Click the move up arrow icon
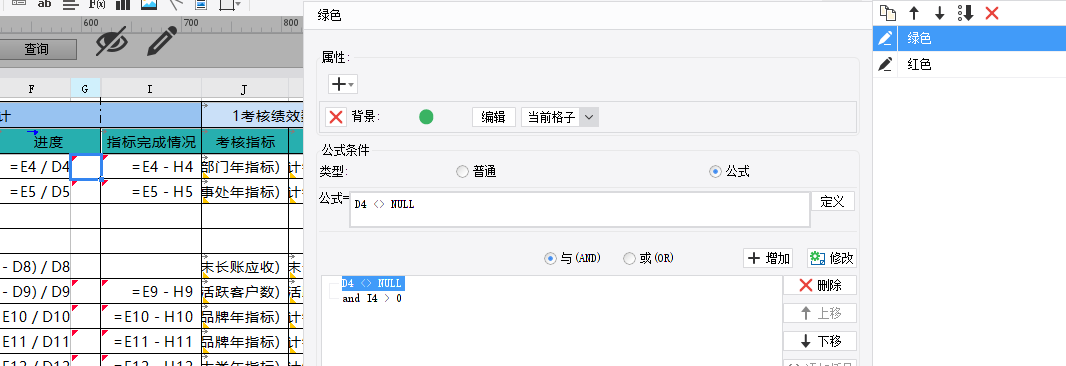This screenshot has width=1066, height=366. click(914, 12)
